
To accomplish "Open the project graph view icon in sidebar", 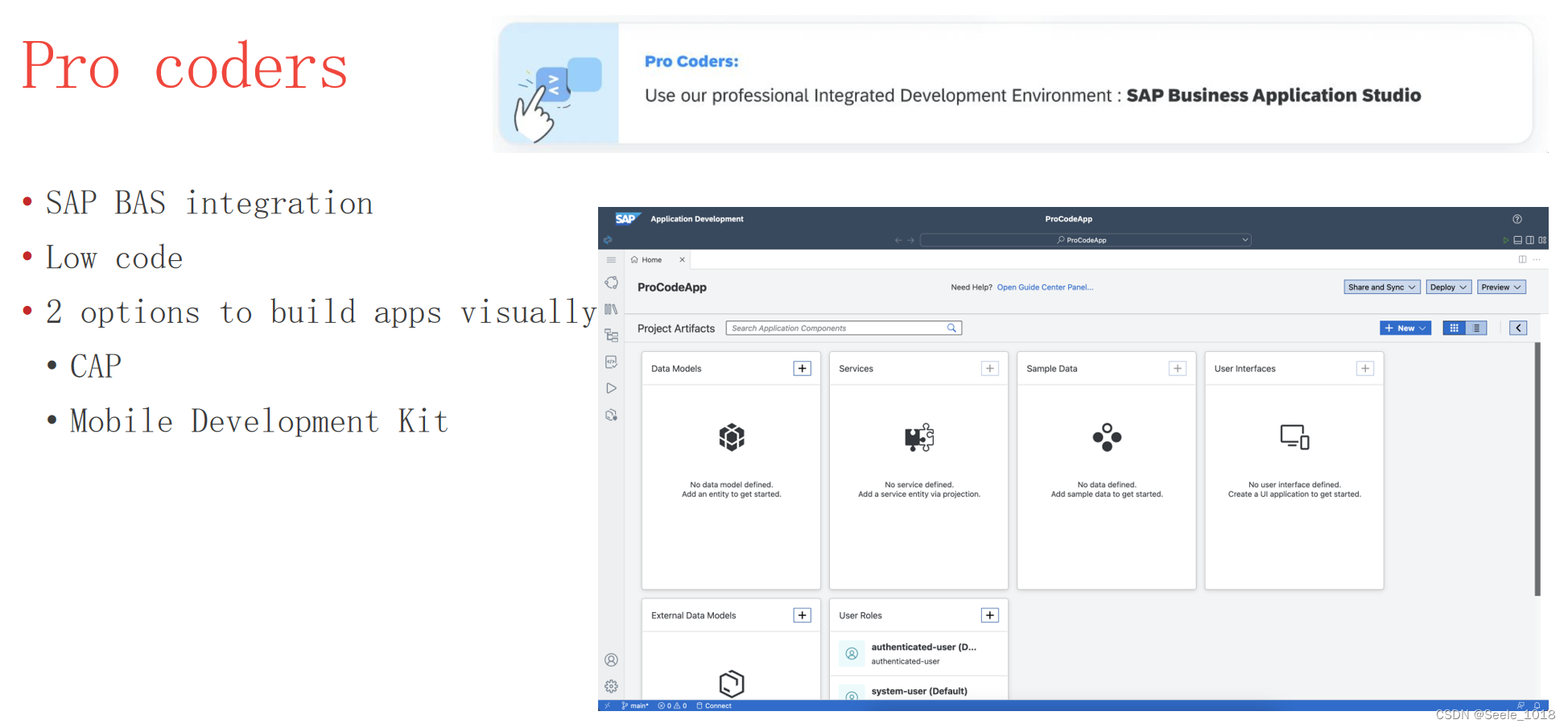I will coord(612,283).
